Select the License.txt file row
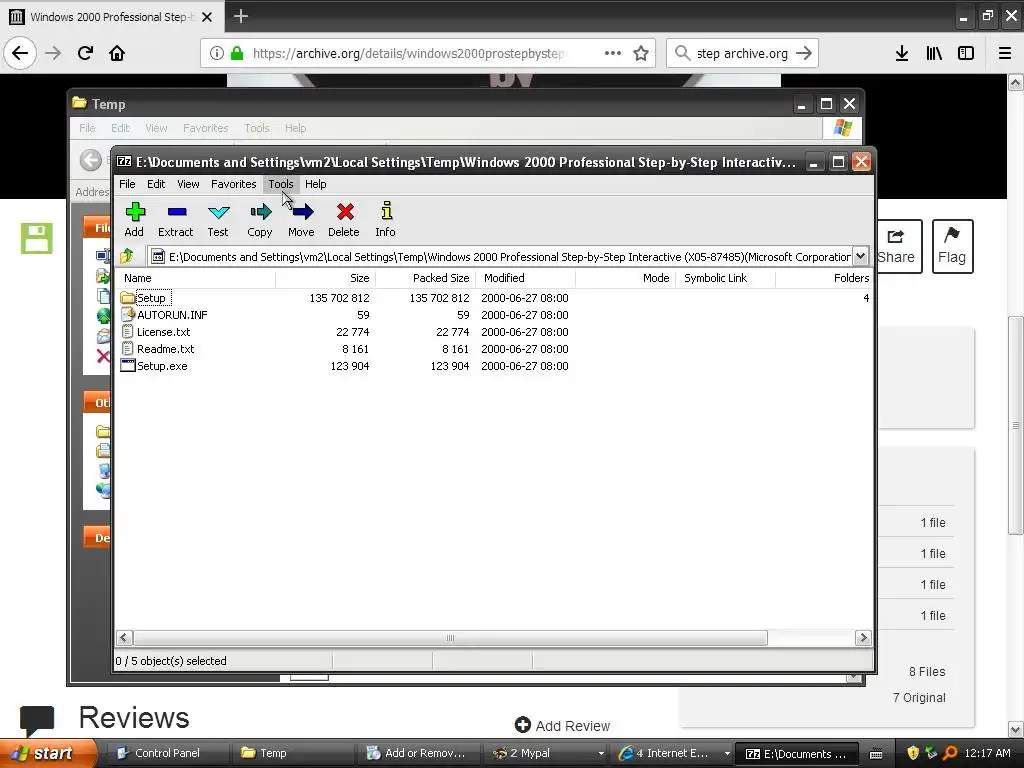 tap(494, 332)
